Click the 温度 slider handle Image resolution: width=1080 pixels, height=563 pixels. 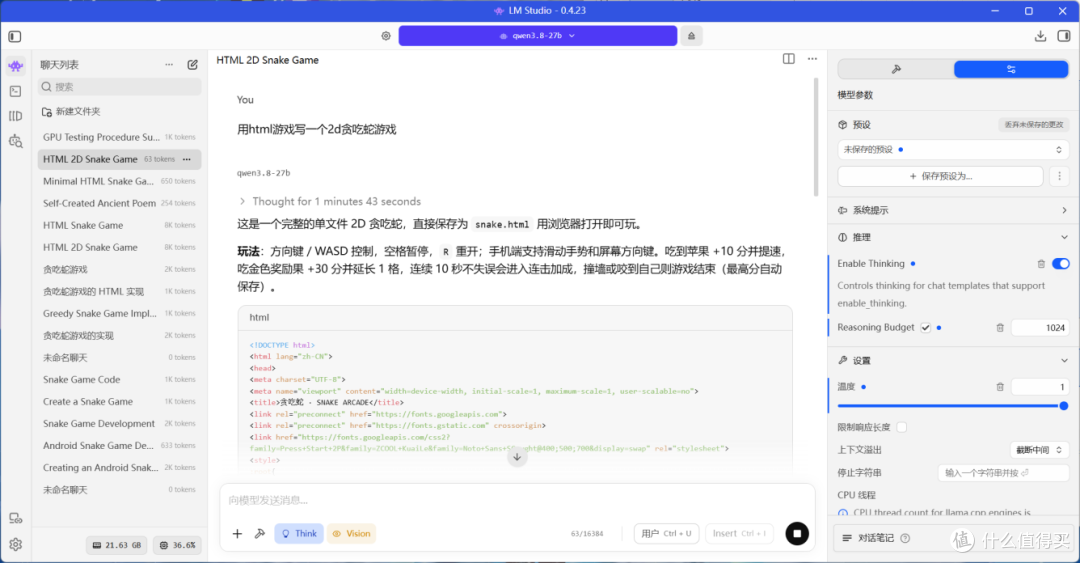(x=1063, y=406)
